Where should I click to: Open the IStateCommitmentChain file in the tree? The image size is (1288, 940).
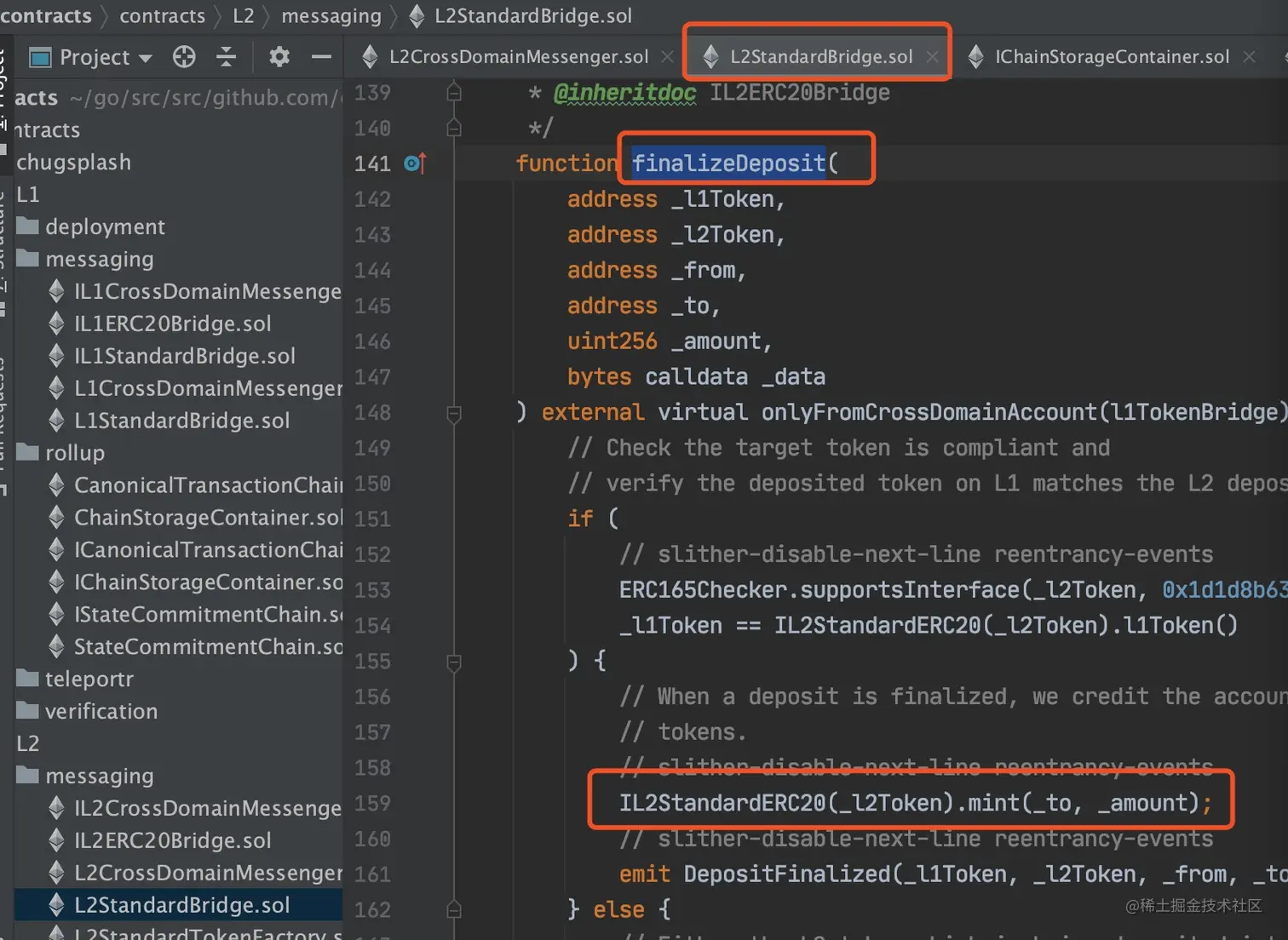[x=195, y=616]
